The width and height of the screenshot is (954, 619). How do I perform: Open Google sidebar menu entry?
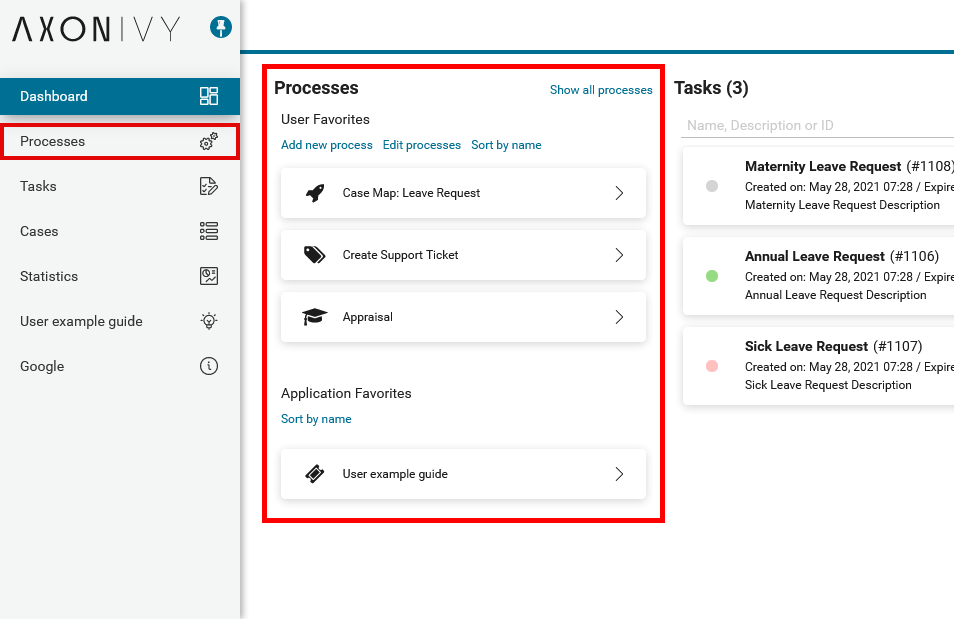click(x=120, y=366)
